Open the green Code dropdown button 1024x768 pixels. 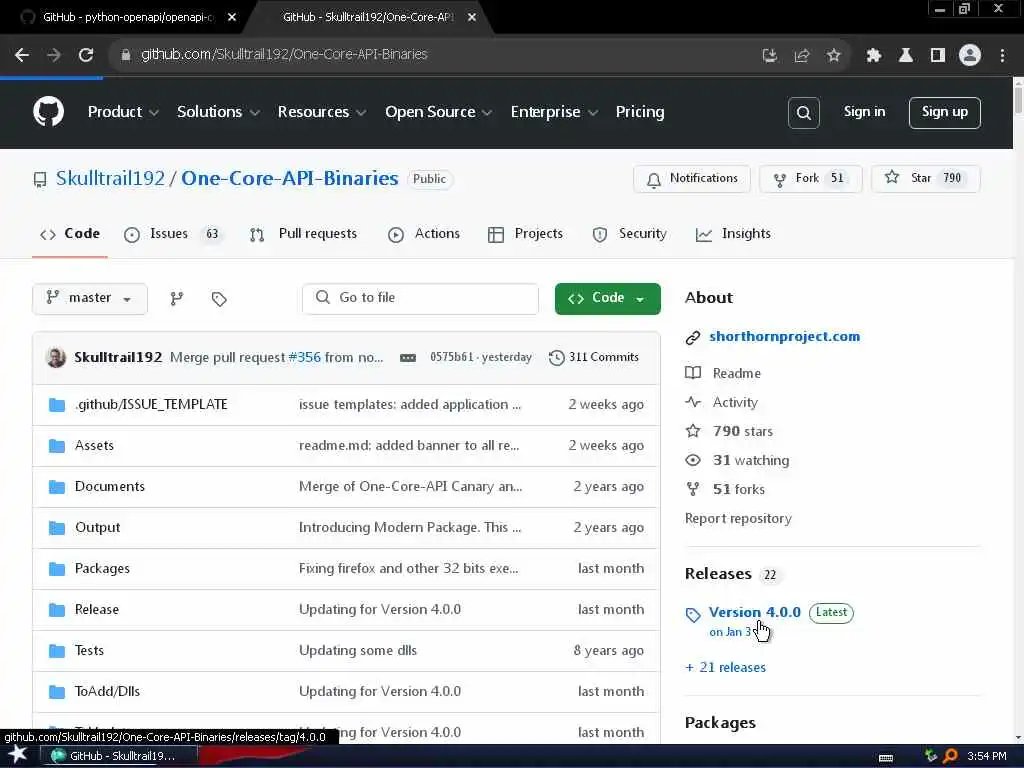(x=607, y=298)
